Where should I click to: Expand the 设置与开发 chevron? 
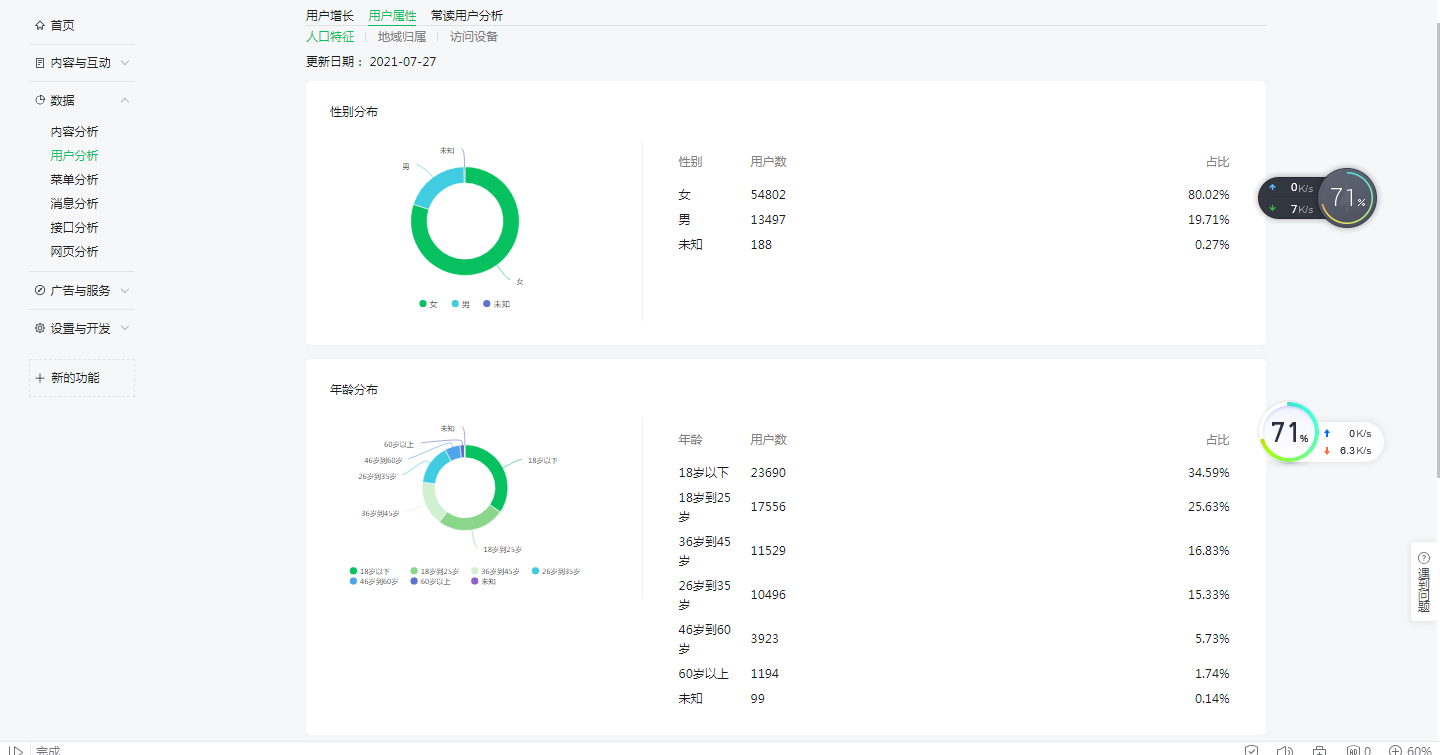tap(124, 328)
